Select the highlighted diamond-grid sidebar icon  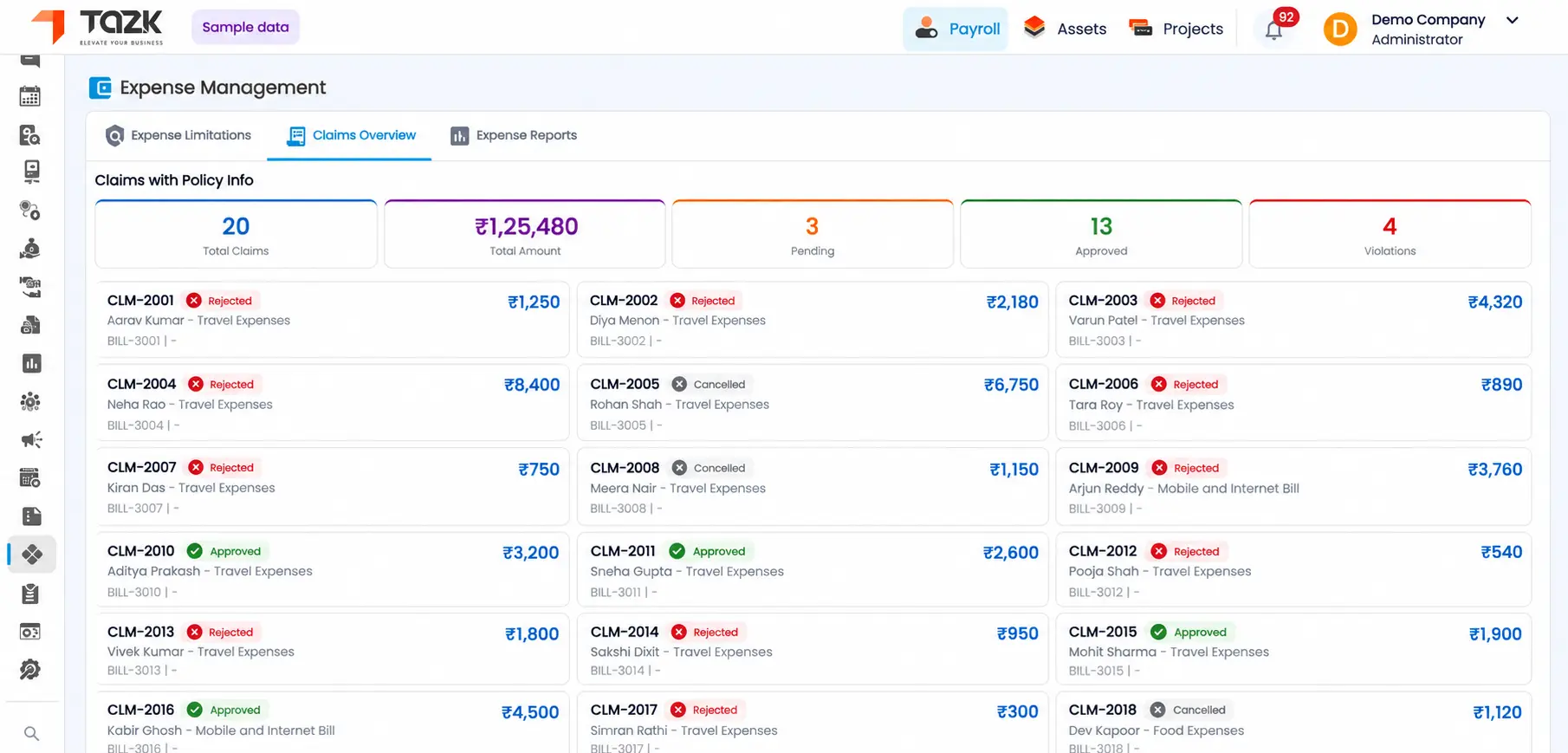32,555
